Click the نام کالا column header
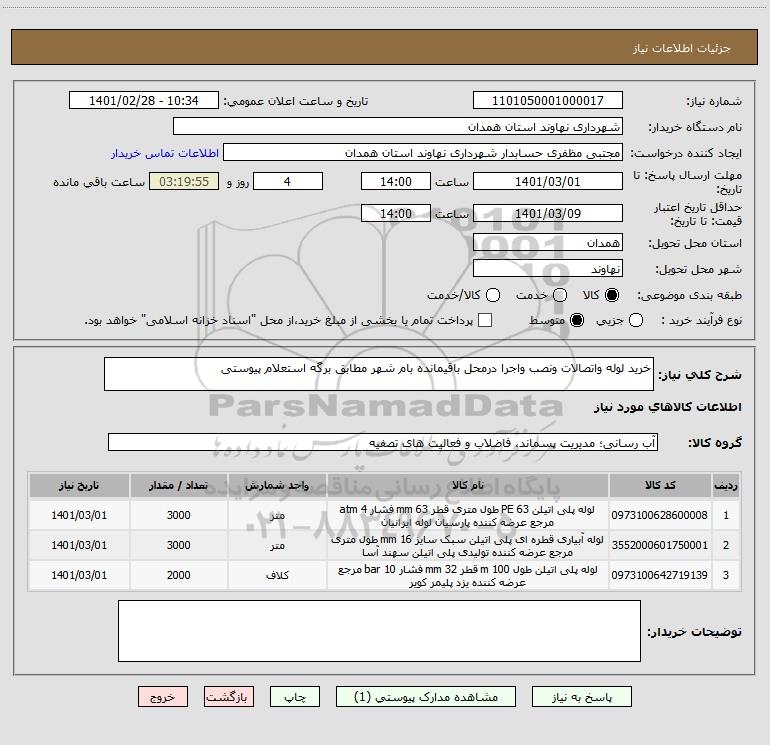770x745 pixels. point(468,485)
